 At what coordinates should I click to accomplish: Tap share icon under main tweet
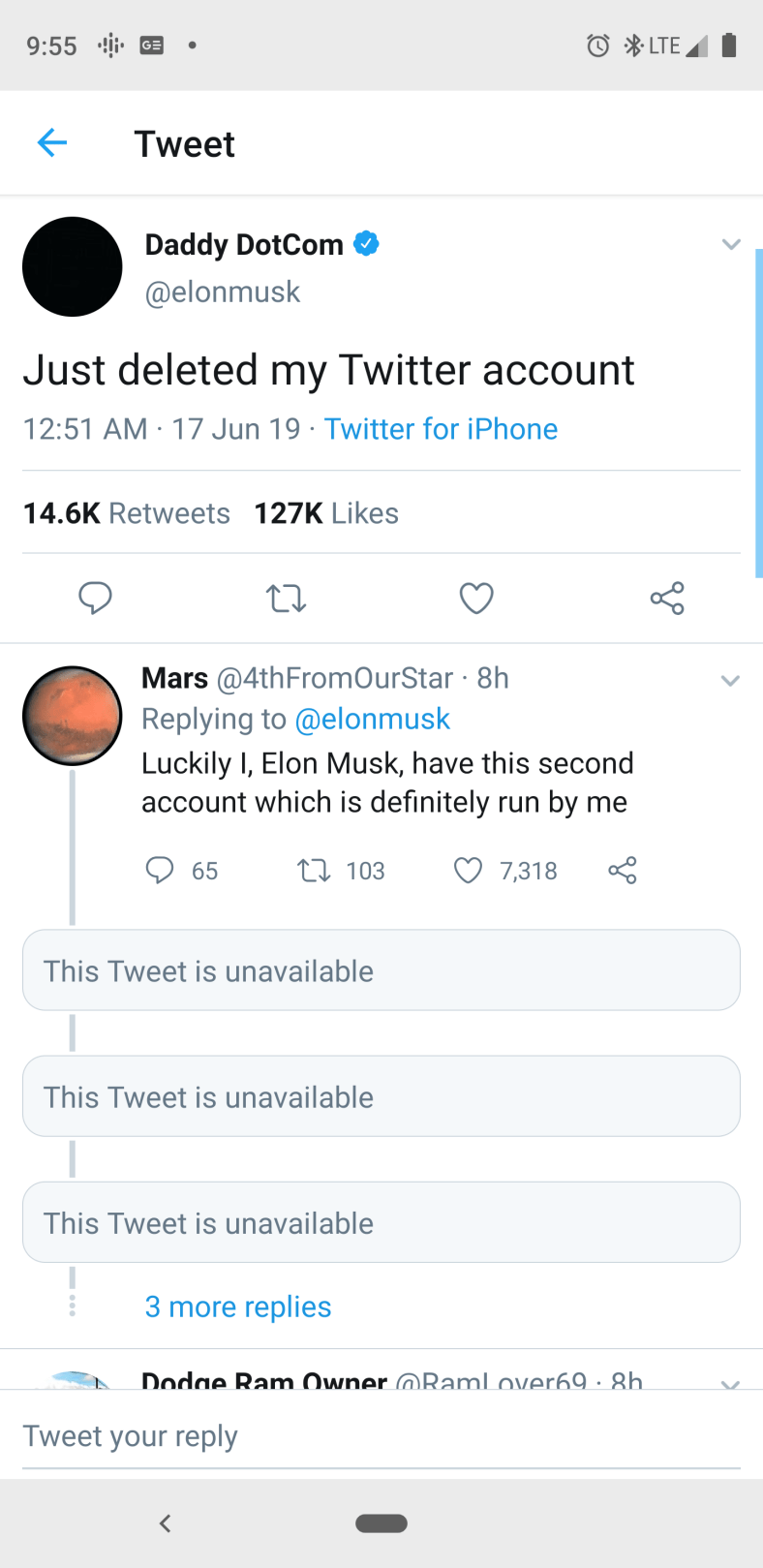point(667,599)
